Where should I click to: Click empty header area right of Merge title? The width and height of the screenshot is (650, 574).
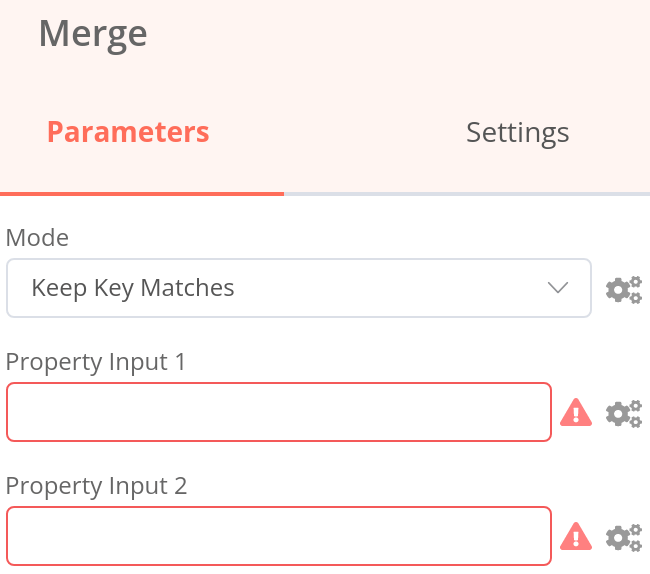pyautogui.click(x=400, y=34)
